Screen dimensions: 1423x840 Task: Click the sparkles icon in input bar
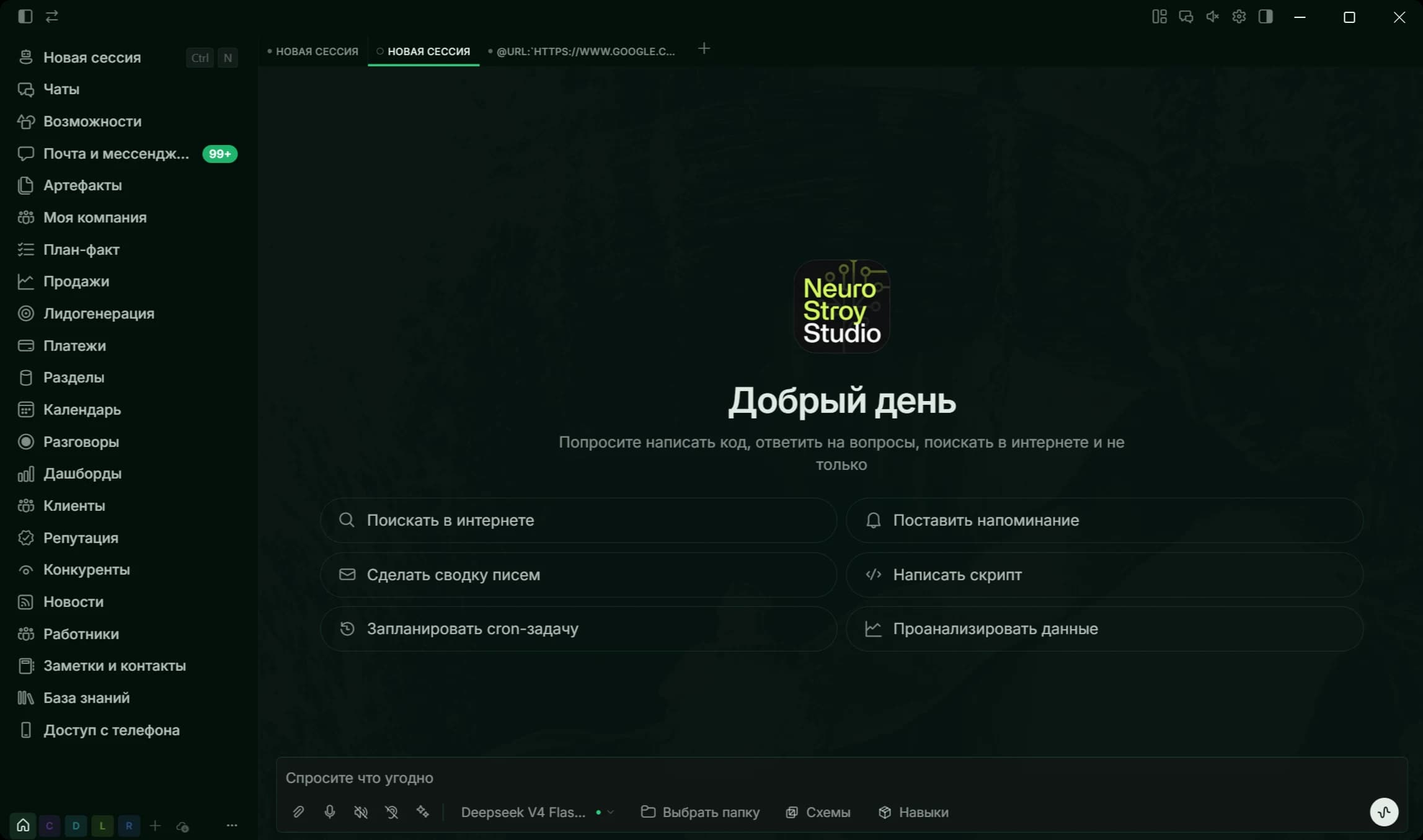pos(423,812)
